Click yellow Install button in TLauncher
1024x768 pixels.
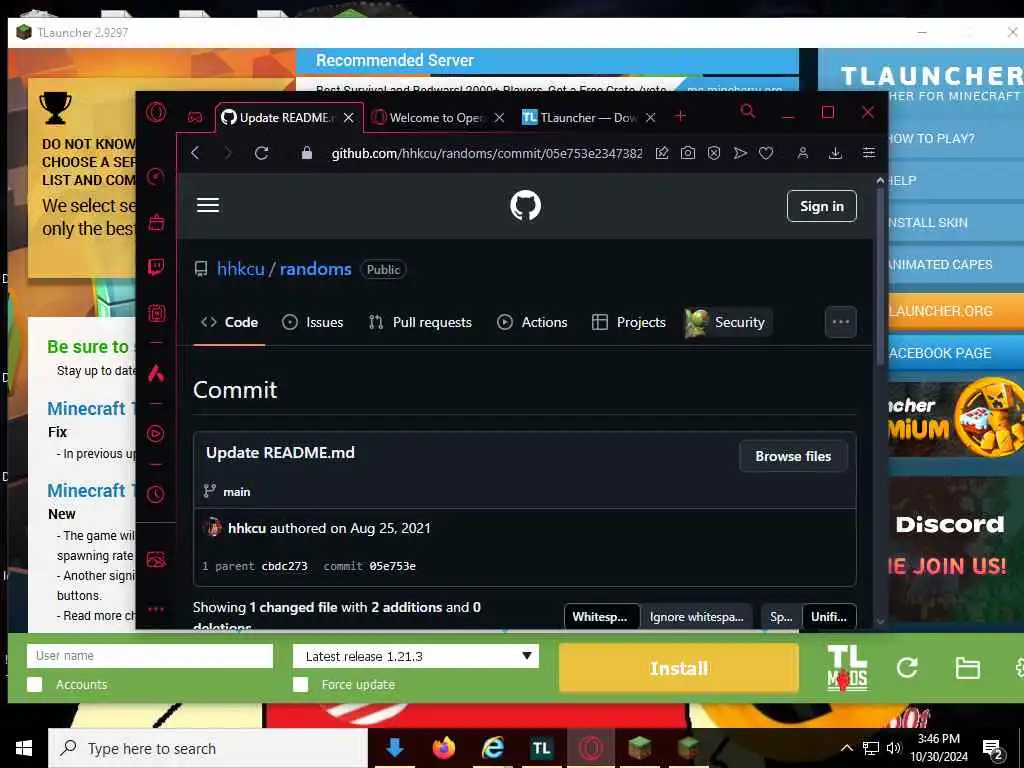679,667
